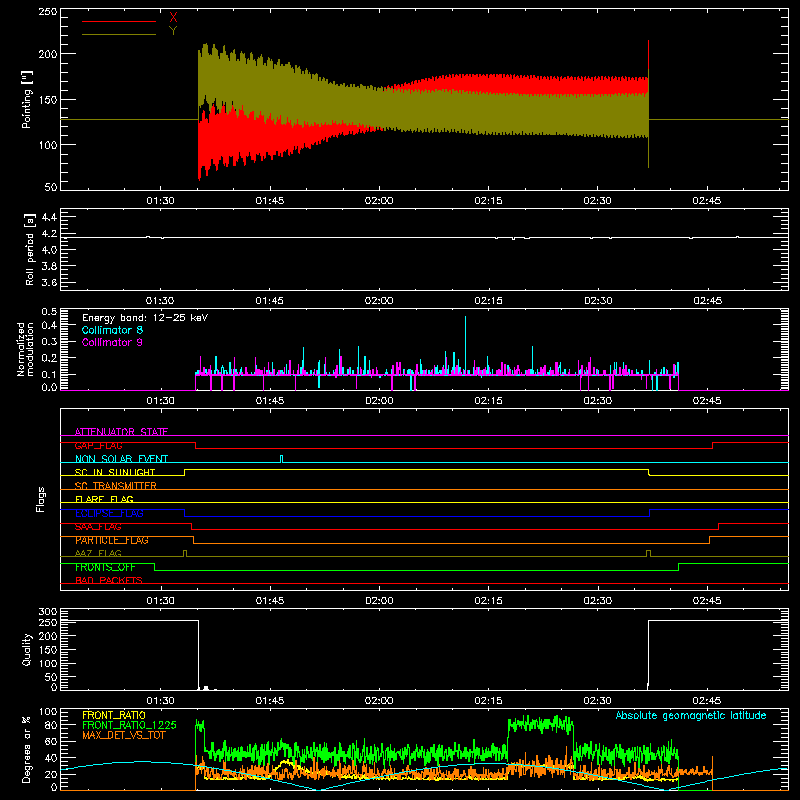This screenshot has height=800, width=800.
Task: Click the AA7_FLAG pulse near 02:37
Action: (x=648, y=553)
